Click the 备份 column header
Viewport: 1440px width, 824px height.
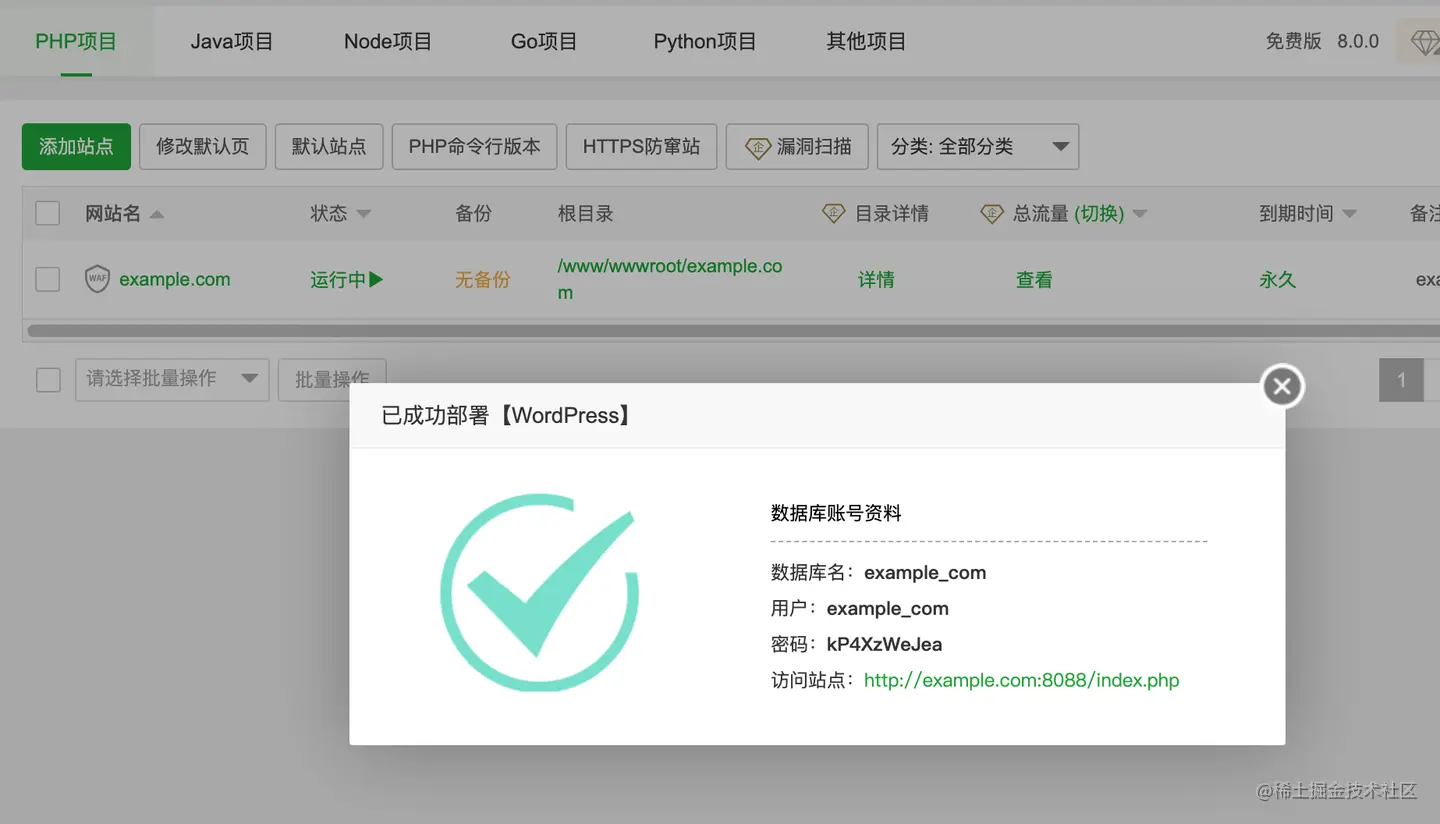tap(473, 213)
